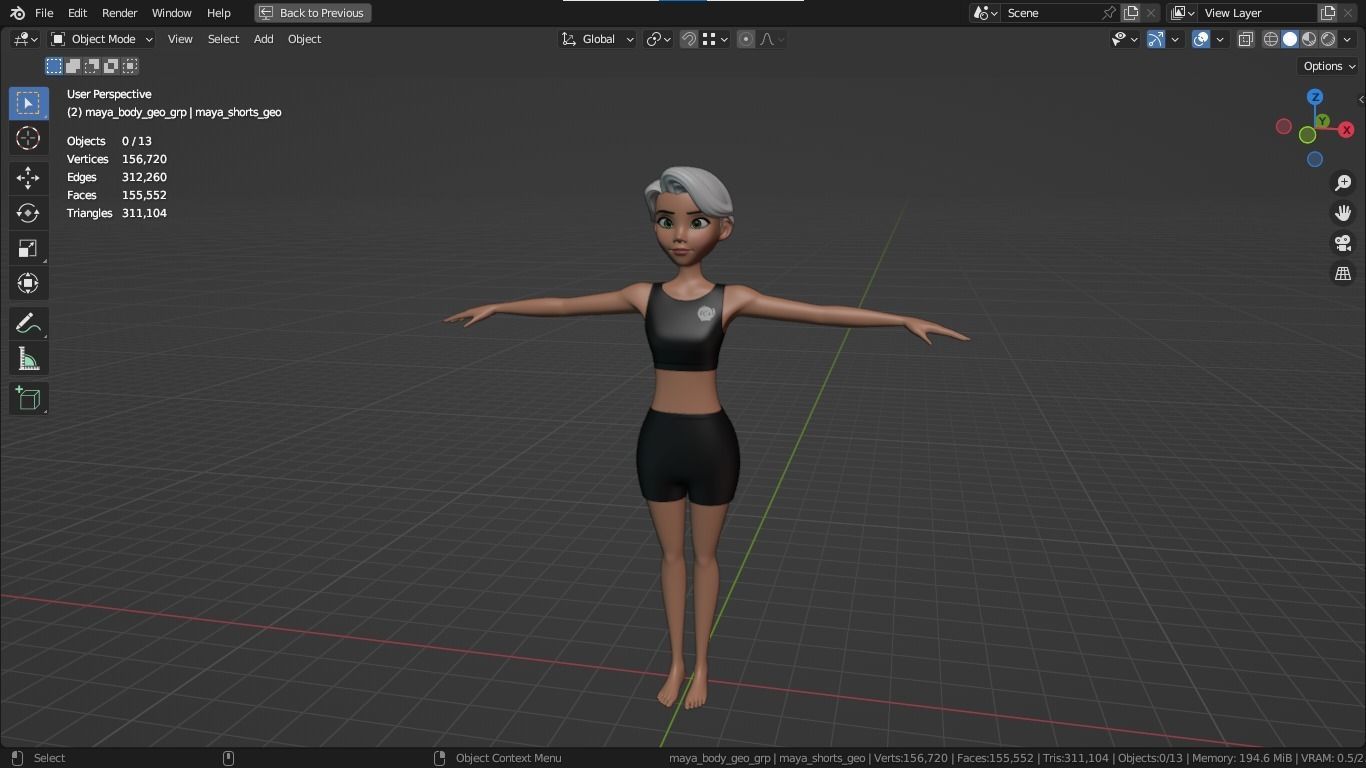Click the Z axis on navigation gizmo
Screen dimensions: 1366x768
tap(1315, 97)
